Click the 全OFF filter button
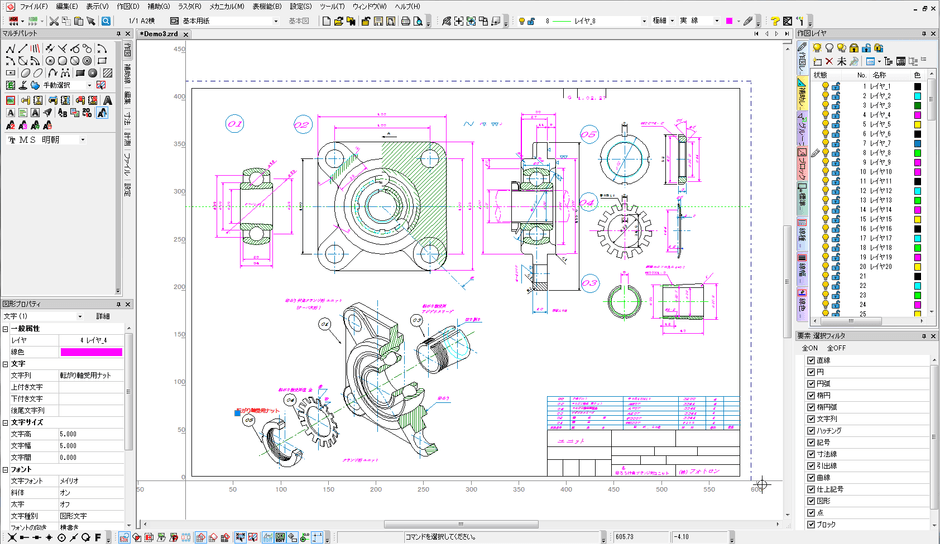This screenshot has width=940, height=544. [x=836, y=347]
